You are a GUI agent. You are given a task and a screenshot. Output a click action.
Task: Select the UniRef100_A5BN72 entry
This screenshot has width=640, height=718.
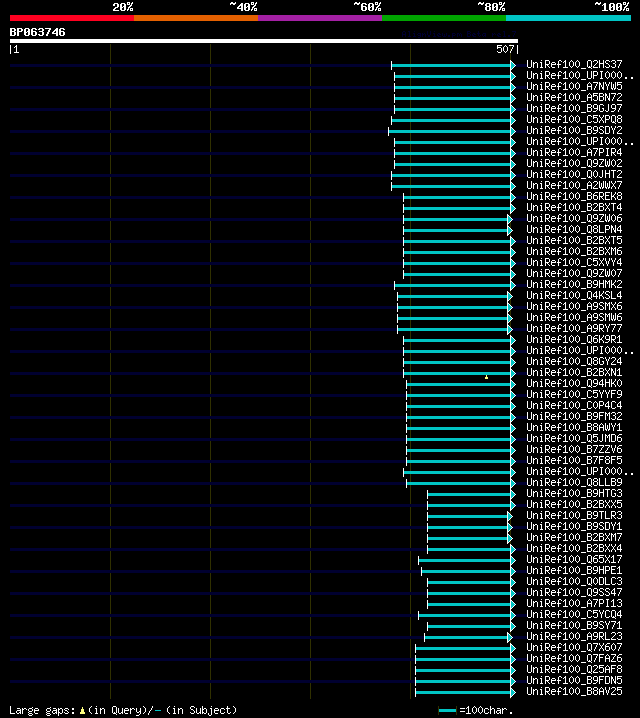point(574,98)
